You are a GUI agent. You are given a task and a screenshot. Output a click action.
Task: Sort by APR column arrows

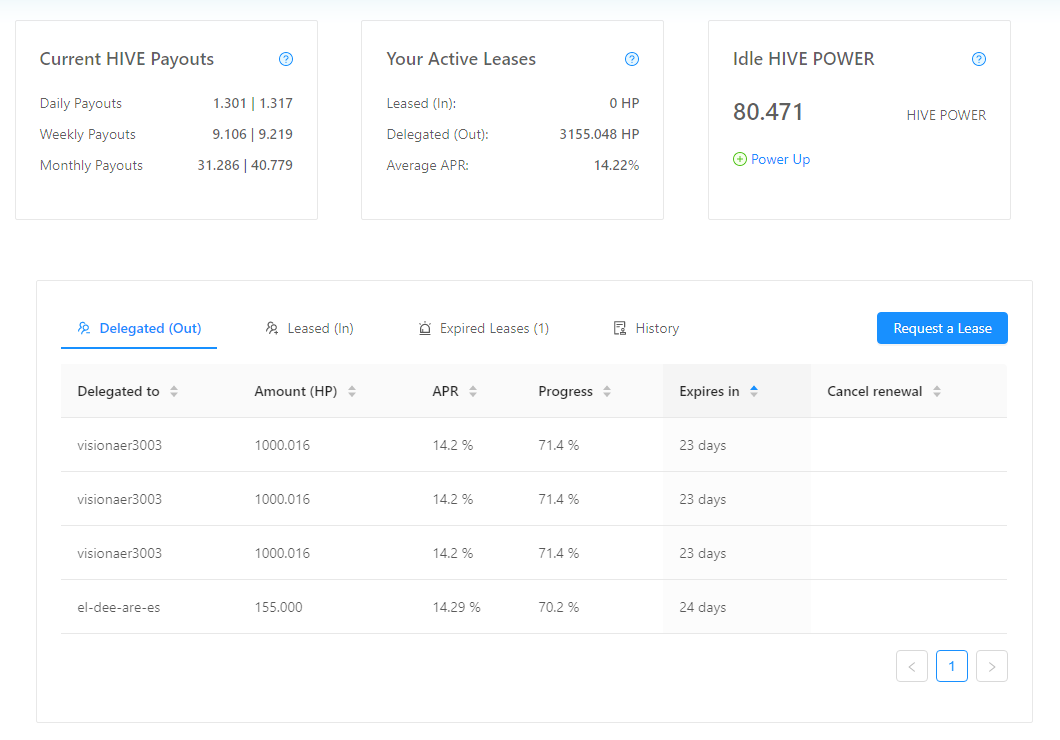[473, 391]
